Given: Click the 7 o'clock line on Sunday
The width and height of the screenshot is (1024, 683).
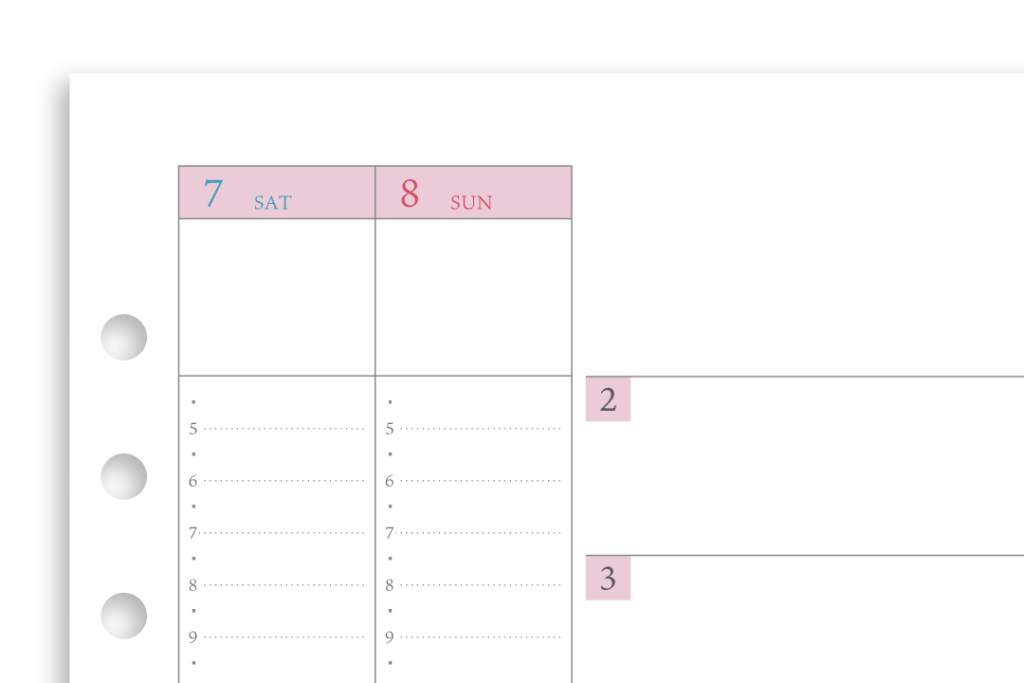Looking at the screenshot, I should [x=473, y=533].
